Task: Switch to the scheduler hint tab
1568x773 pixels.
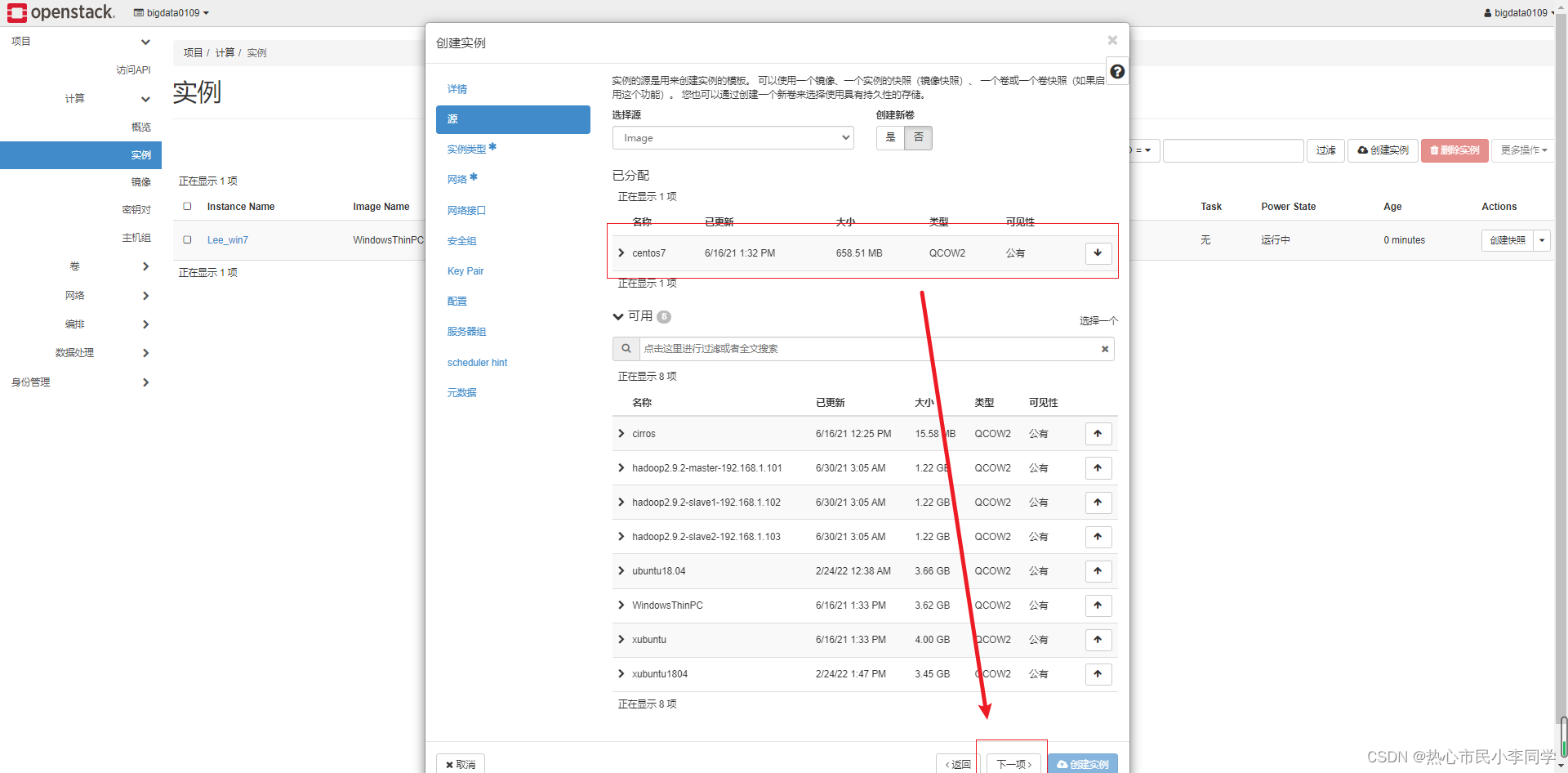Action: [x=477, y=363]
